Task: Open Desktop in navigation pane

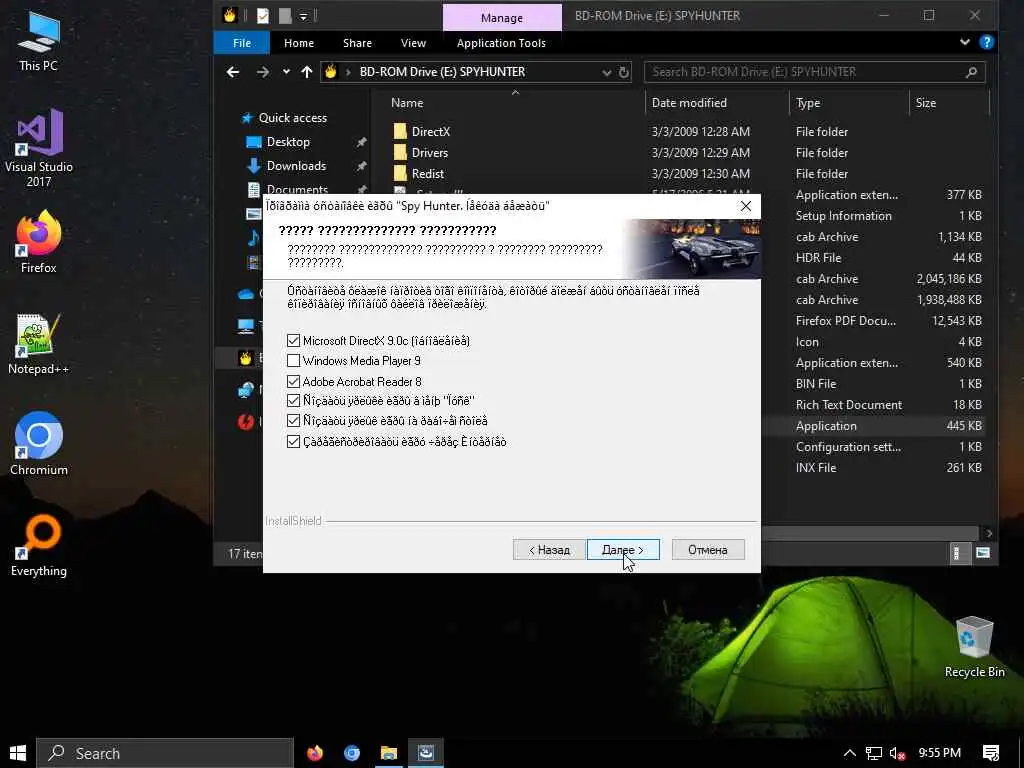Action: click(287, 142)
